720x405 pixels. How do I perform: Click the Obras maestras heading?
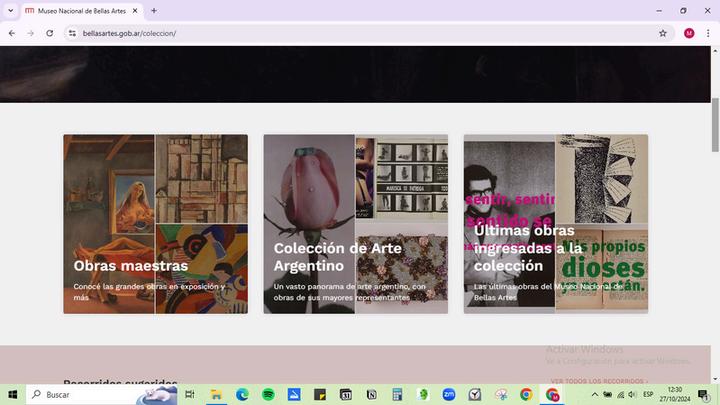pos(131,265)
